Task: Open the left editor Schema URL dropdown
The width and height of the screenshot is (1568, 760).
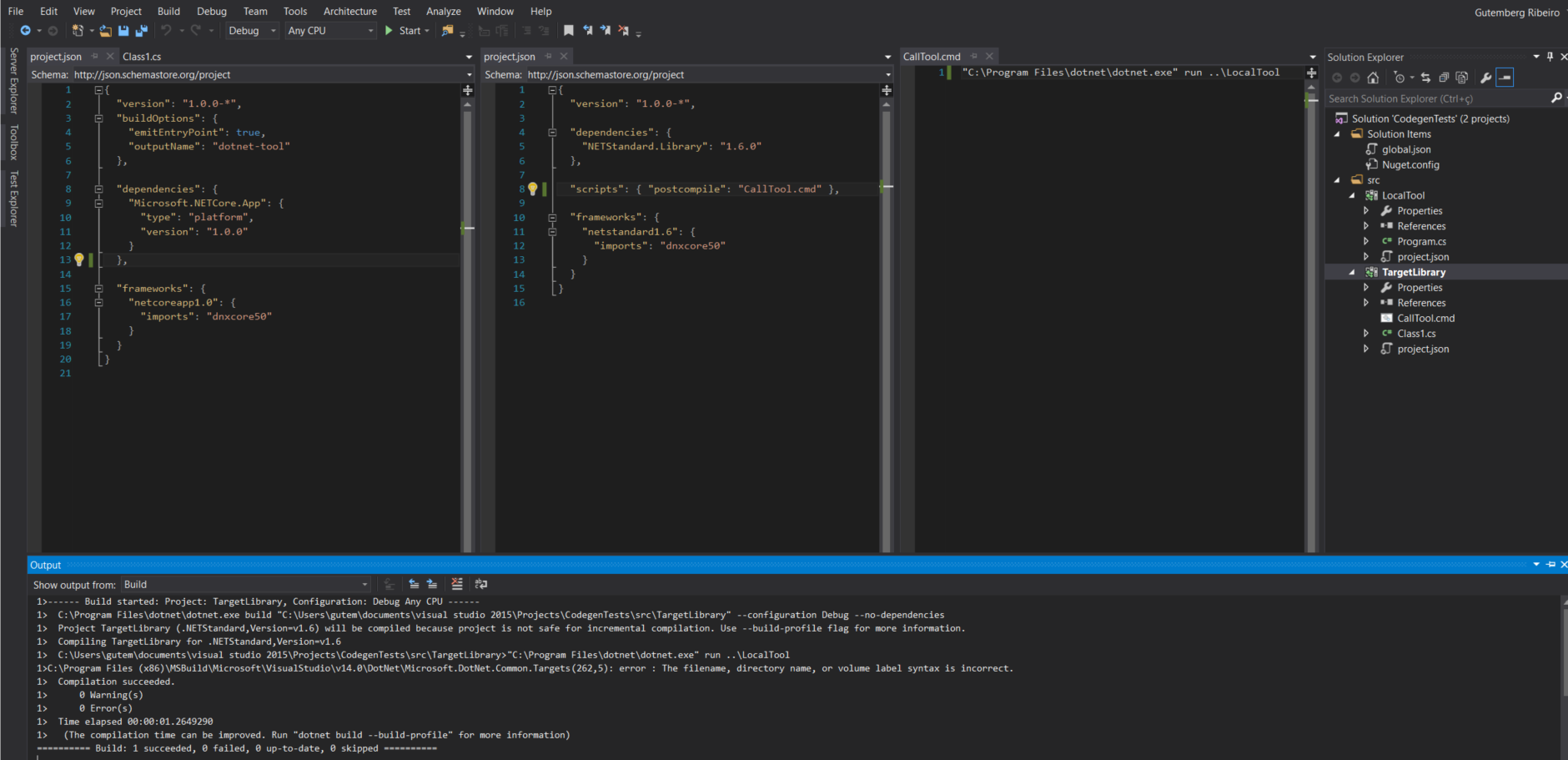Action: click(x=470, y=75)
